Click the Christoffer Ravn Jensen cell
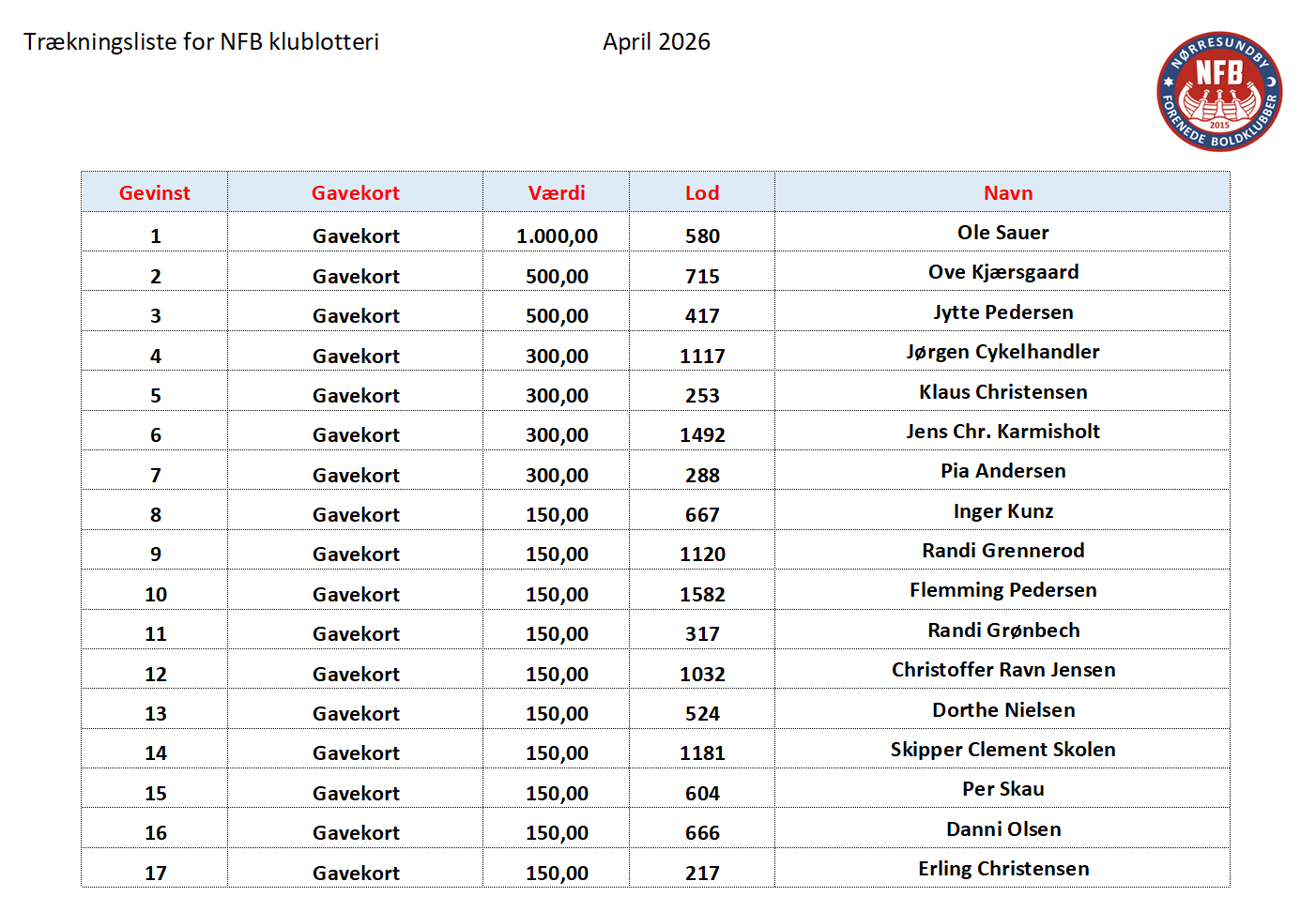Viewport: 1316px width, 912px height. tap(1002, 670)
